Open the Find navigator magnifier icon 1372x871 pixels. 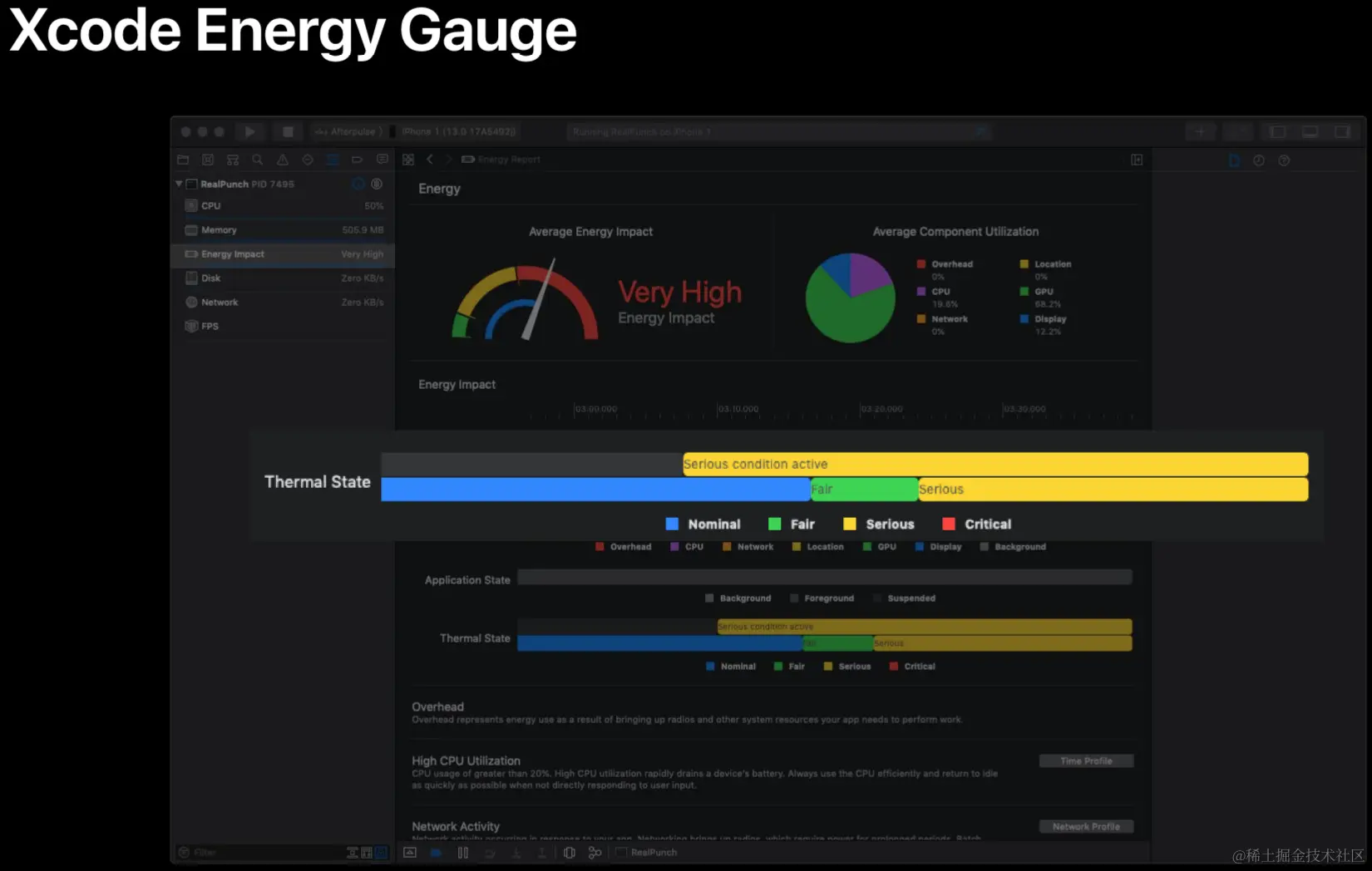pyautogui.click(x=258, y=160)
